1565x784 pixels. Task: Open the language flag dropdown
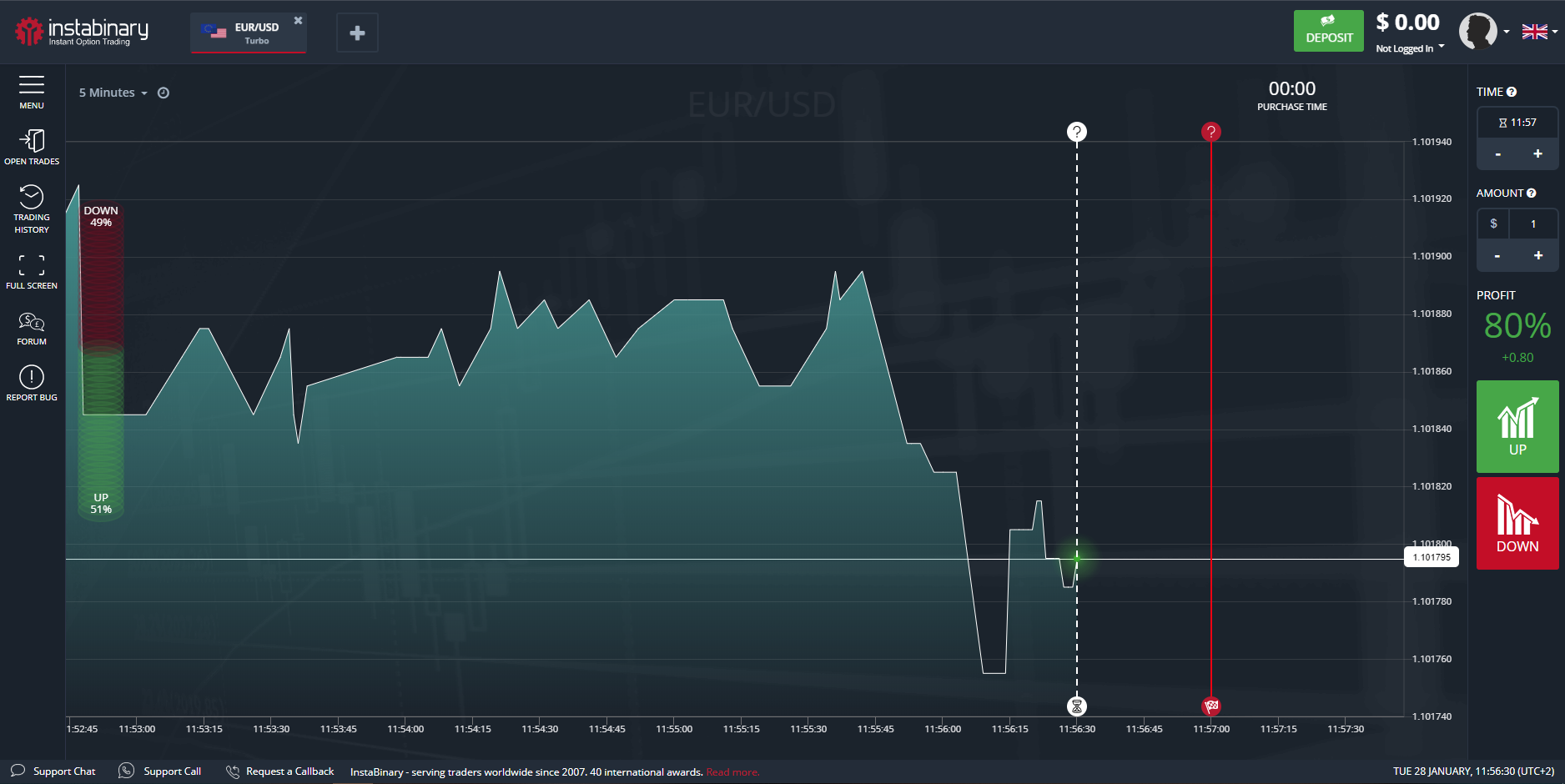pyautogui.click(x=1539, y=32)
